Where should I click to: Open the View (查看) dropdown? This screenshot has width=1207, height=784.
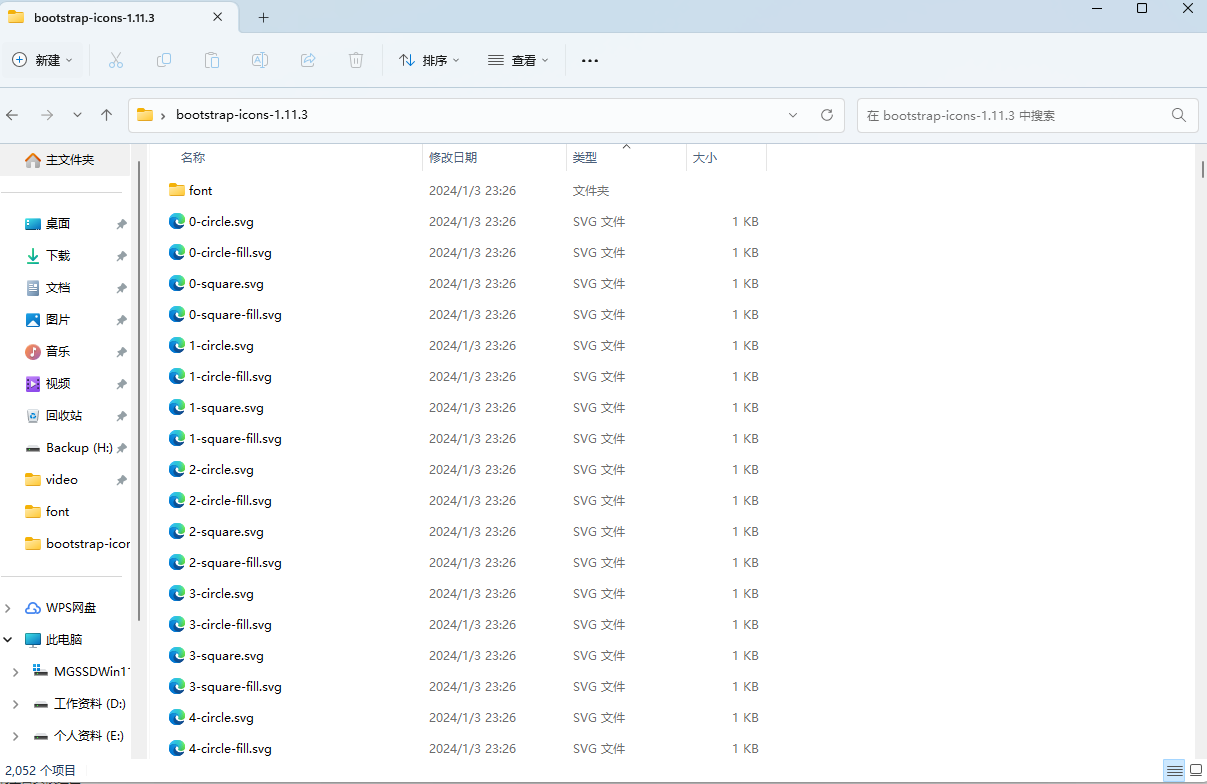pyautogui.click(x=518, y=60)
